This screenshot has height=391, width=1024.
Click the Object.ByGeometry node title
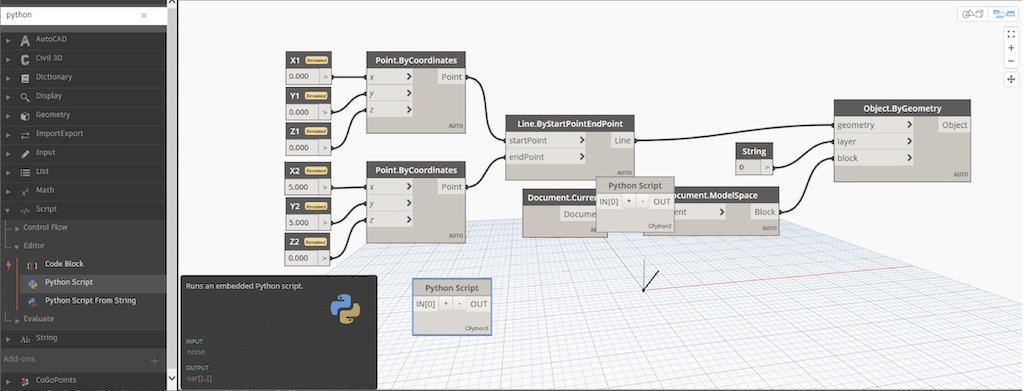tap(902, 108)
